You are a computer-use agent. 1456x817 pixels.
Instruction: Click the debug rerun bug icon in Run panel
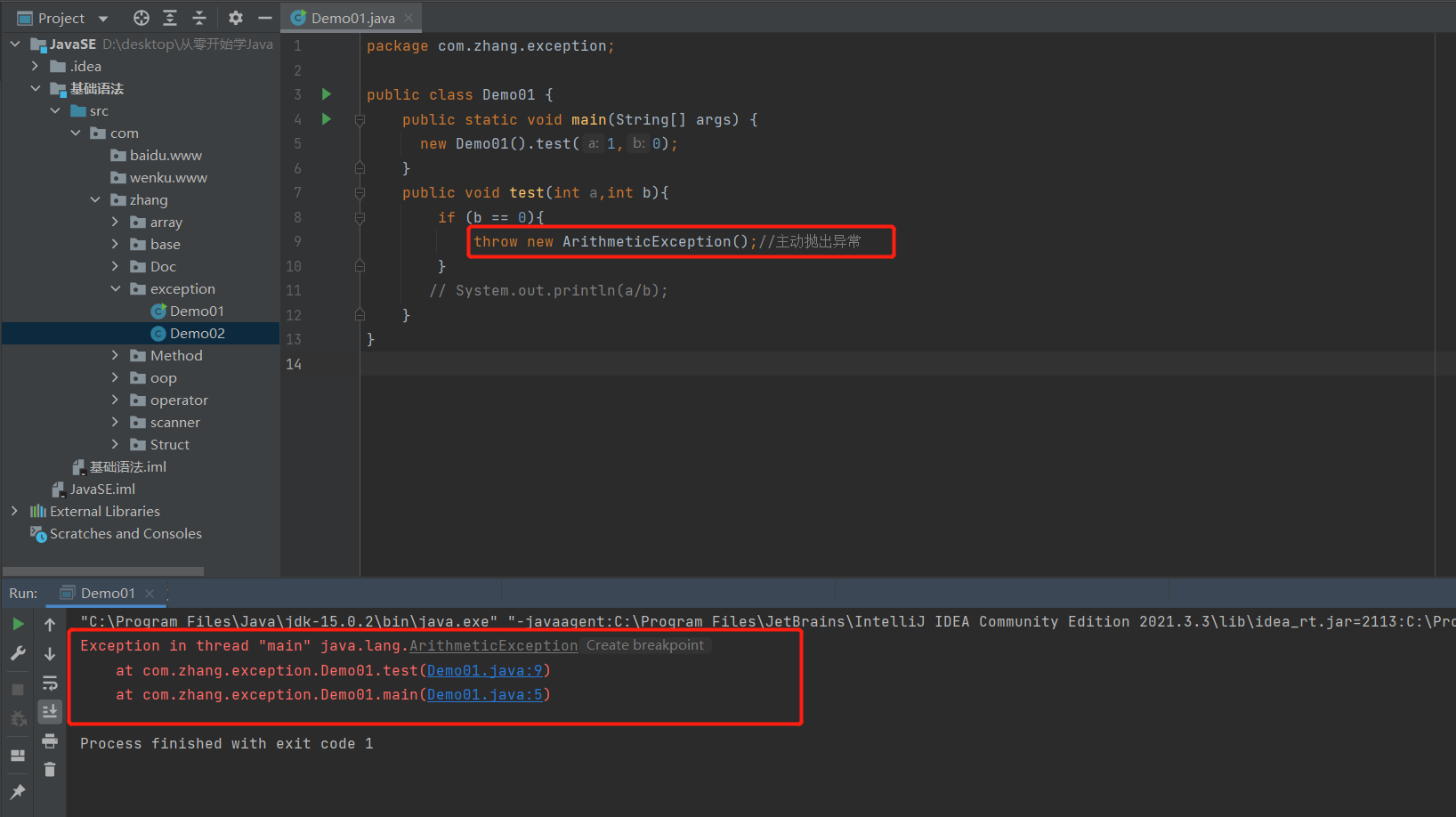tap(18, 718)
